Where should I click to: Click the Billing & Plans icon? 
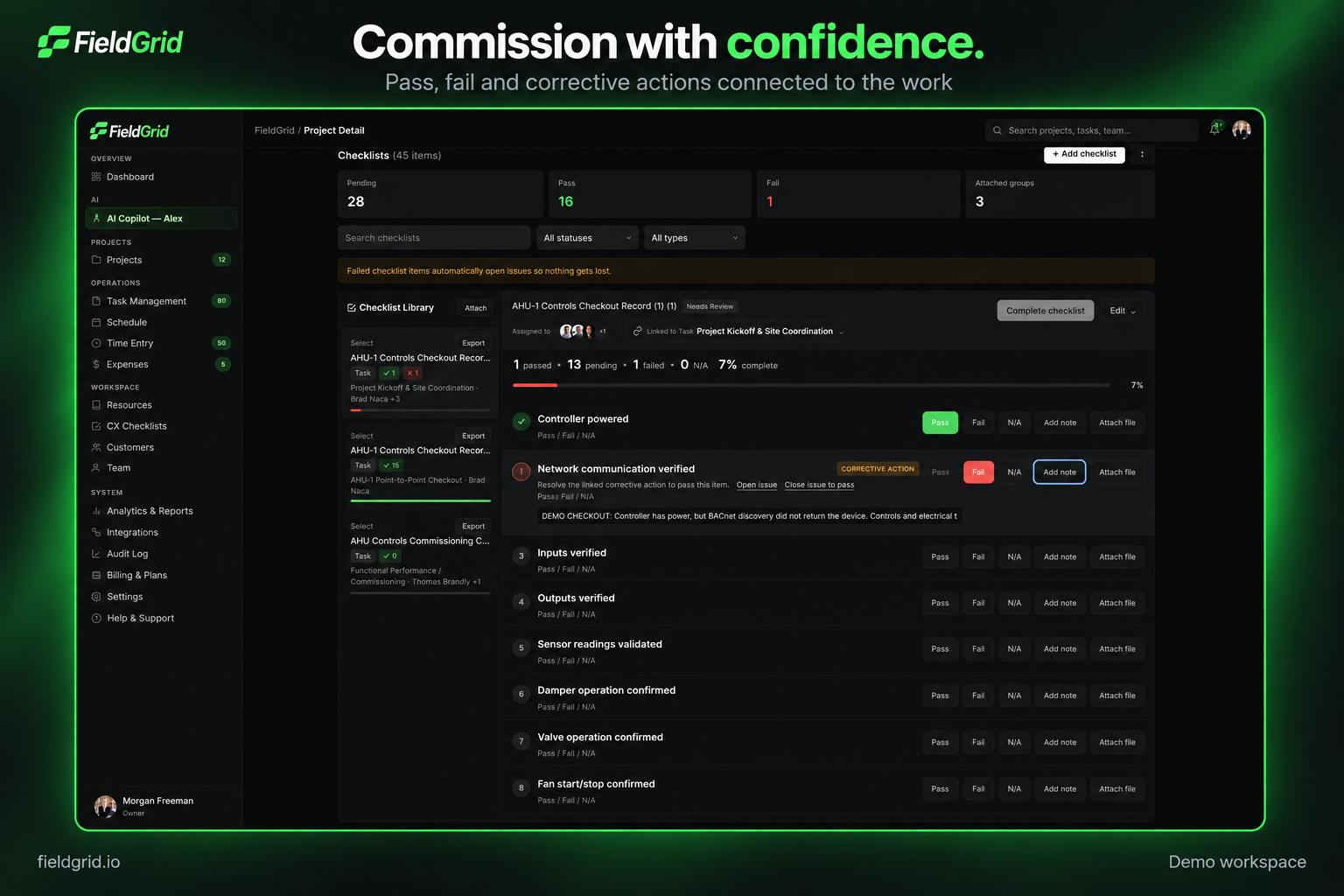[x=96, y=575]
